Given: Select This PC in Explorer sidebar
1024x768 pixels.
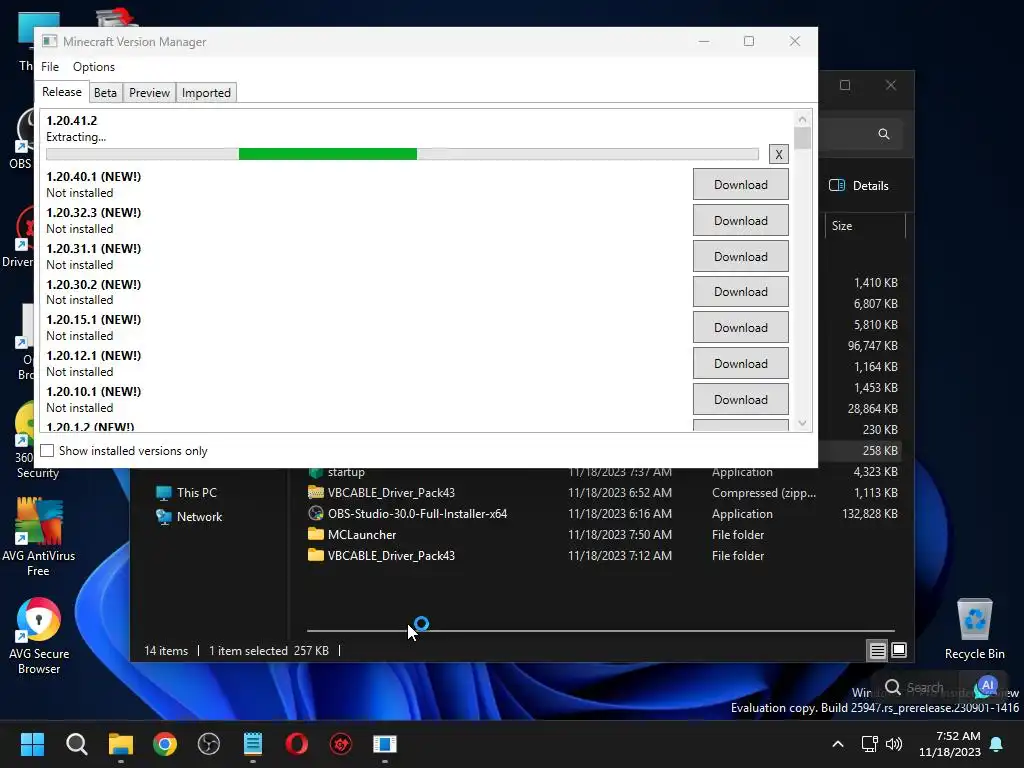Looking at the screenshot, I should point(187,493).
